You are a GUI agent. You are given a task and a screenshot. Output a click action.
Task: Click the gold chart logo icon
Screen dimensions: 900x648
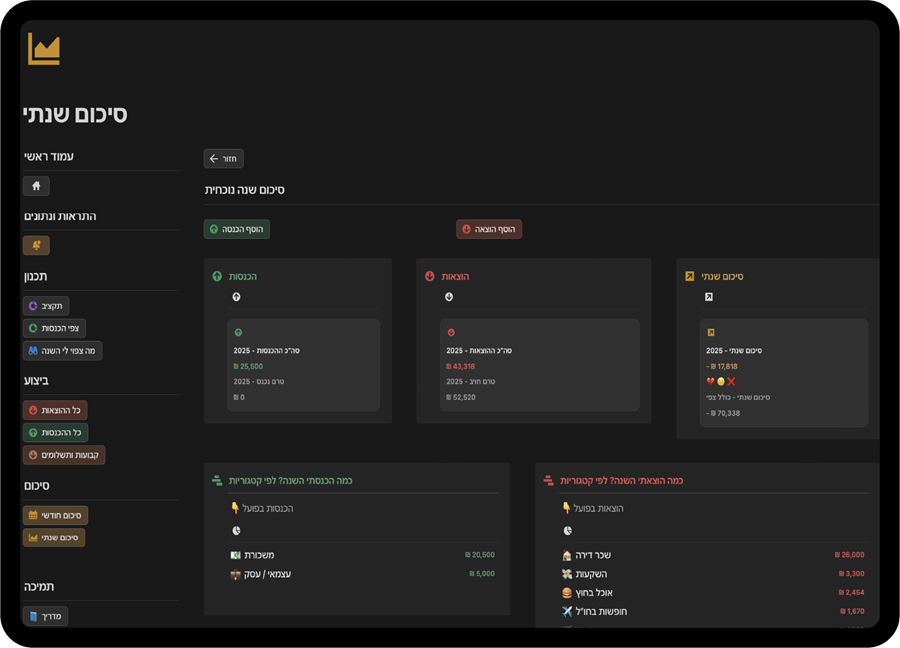point(44,49)
